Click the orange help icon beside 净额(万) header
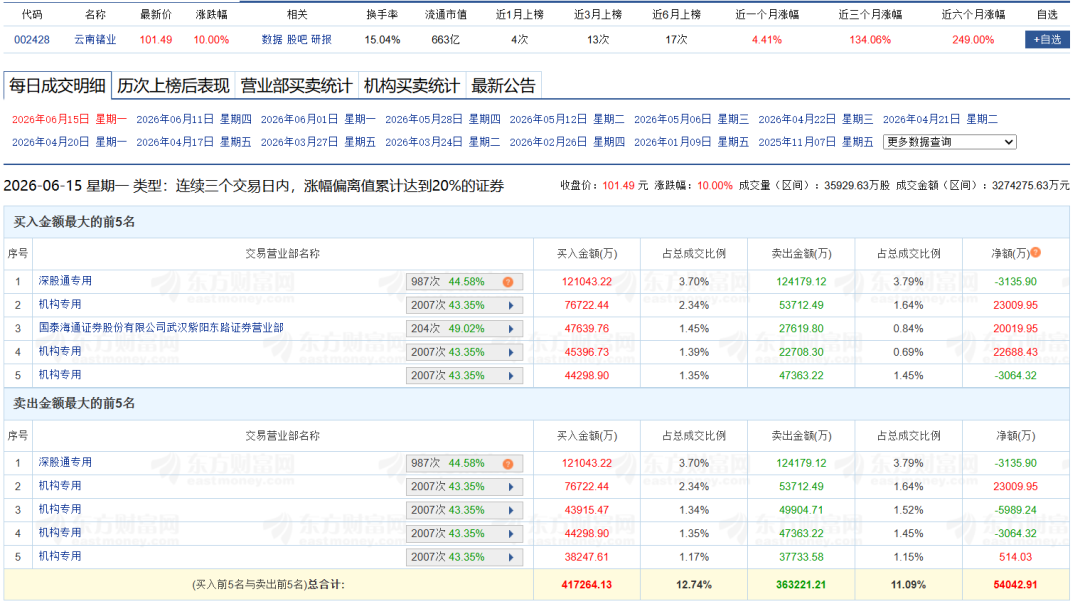The height and width of the screenshot is (604, 1080). [x=1035, y=253]
